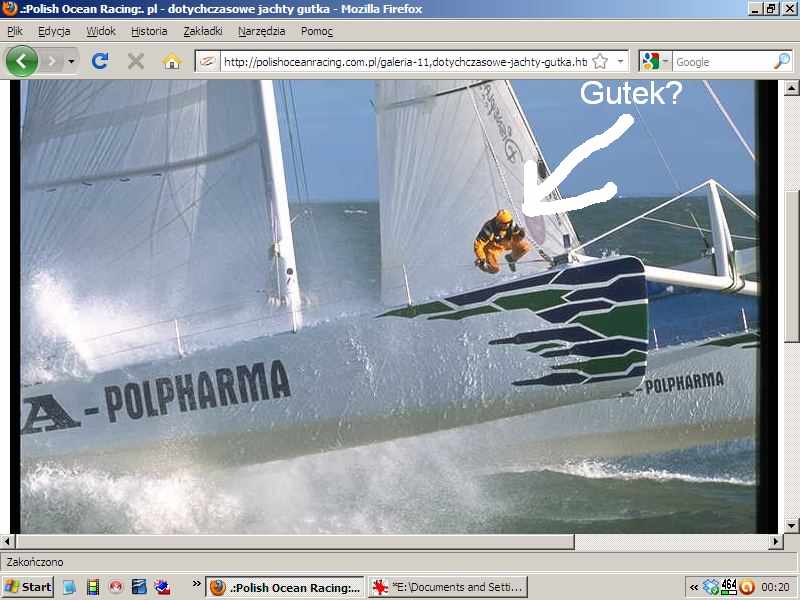Open the Historia menu
Image resolution: width=800 pixels, height=600 pixels.
pyautogui.click(x=149, y=31)
